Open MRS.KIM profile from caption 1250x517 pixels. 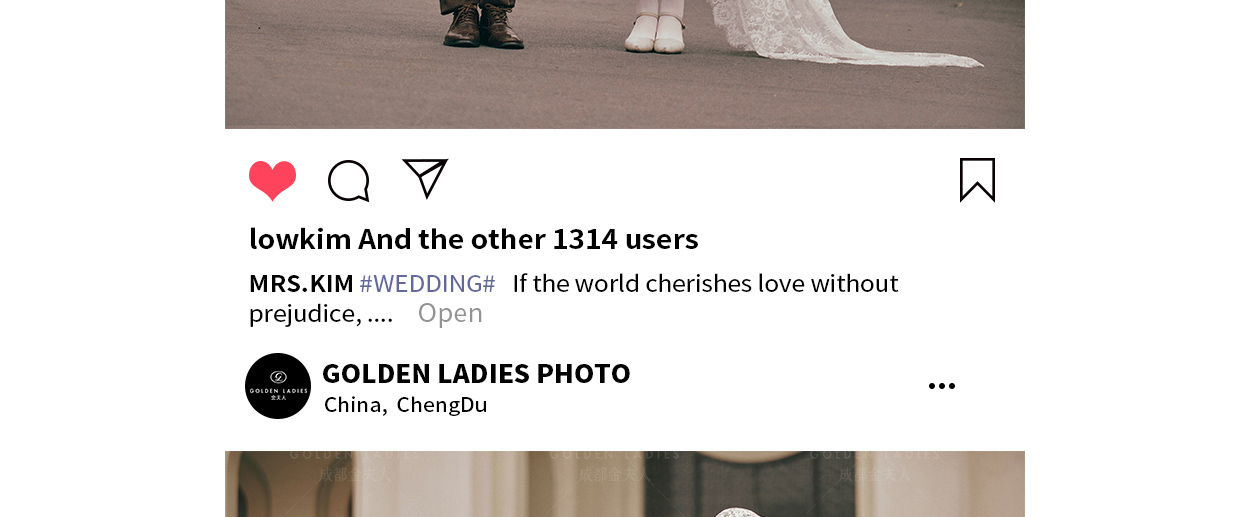click(x=301, y=284)
